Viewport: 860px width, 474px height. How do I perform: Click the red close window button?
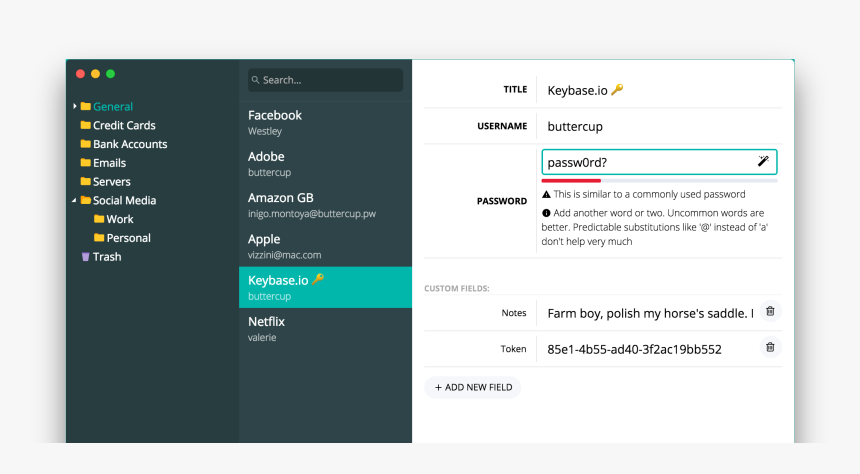(80, 74)
